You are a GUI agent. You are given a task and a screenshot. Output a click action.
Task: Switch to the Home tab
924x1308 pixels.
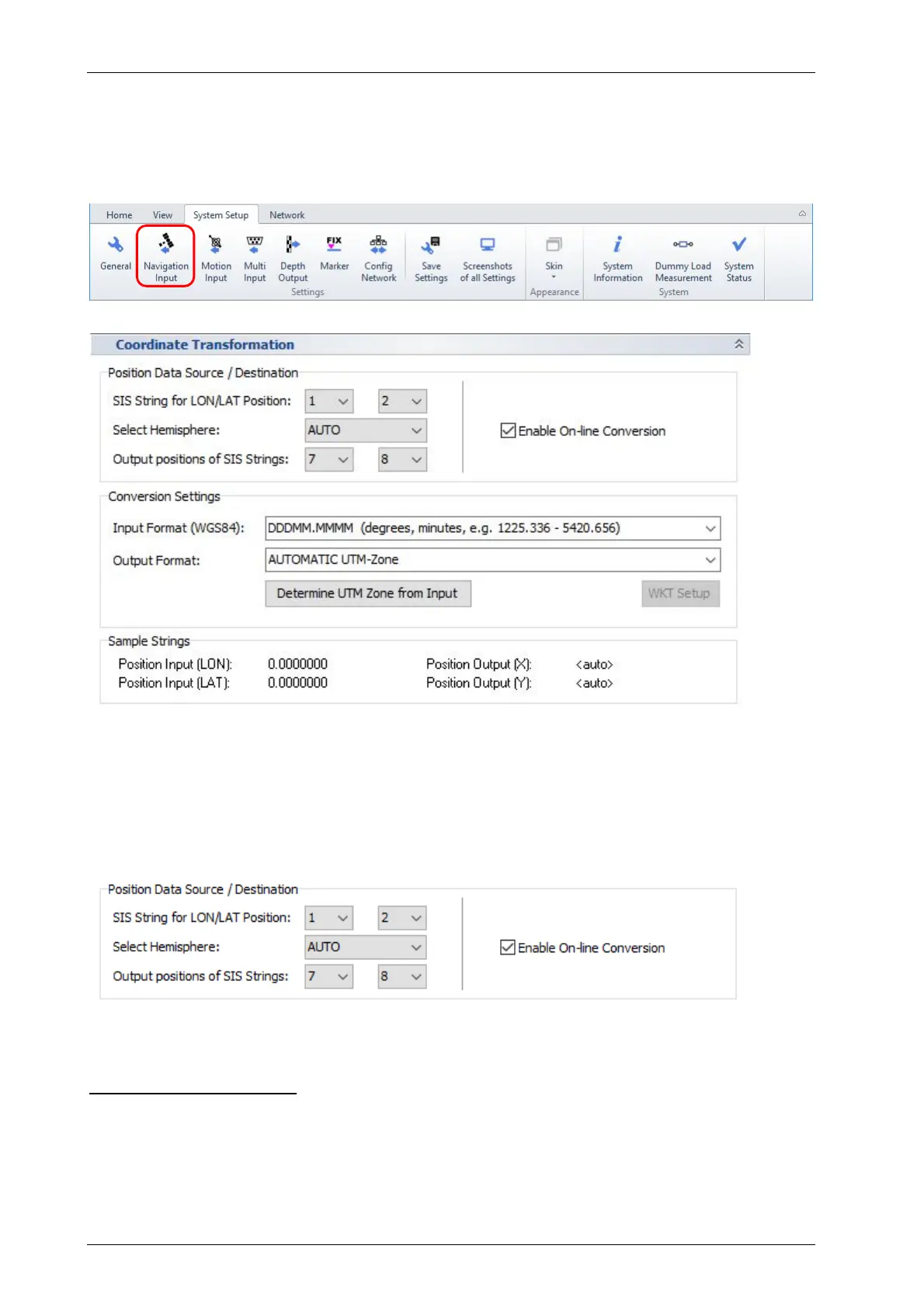(x=119, y=215)
